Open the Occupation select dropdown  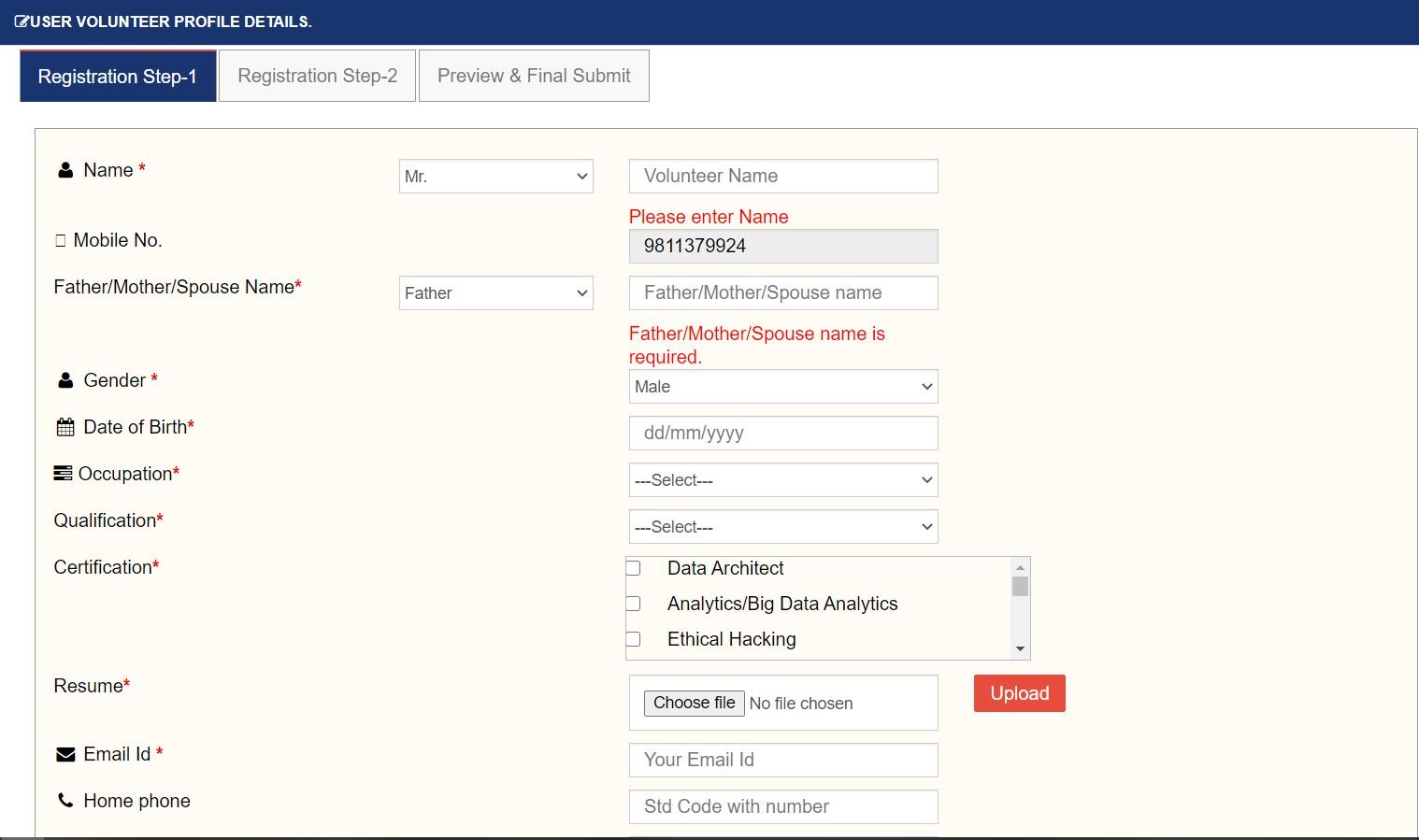pyautogui.click(x=782, y=480)
